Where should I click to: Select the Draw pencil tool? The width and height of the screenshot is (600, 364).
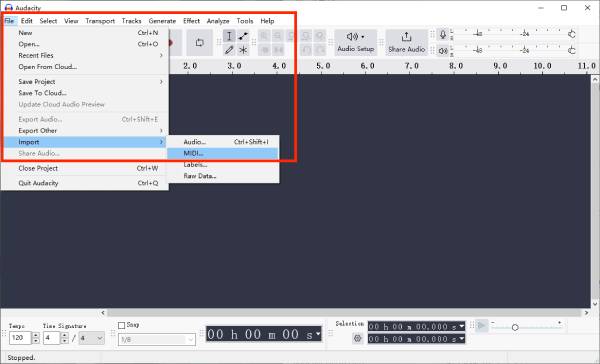click(x=229, y=50)
